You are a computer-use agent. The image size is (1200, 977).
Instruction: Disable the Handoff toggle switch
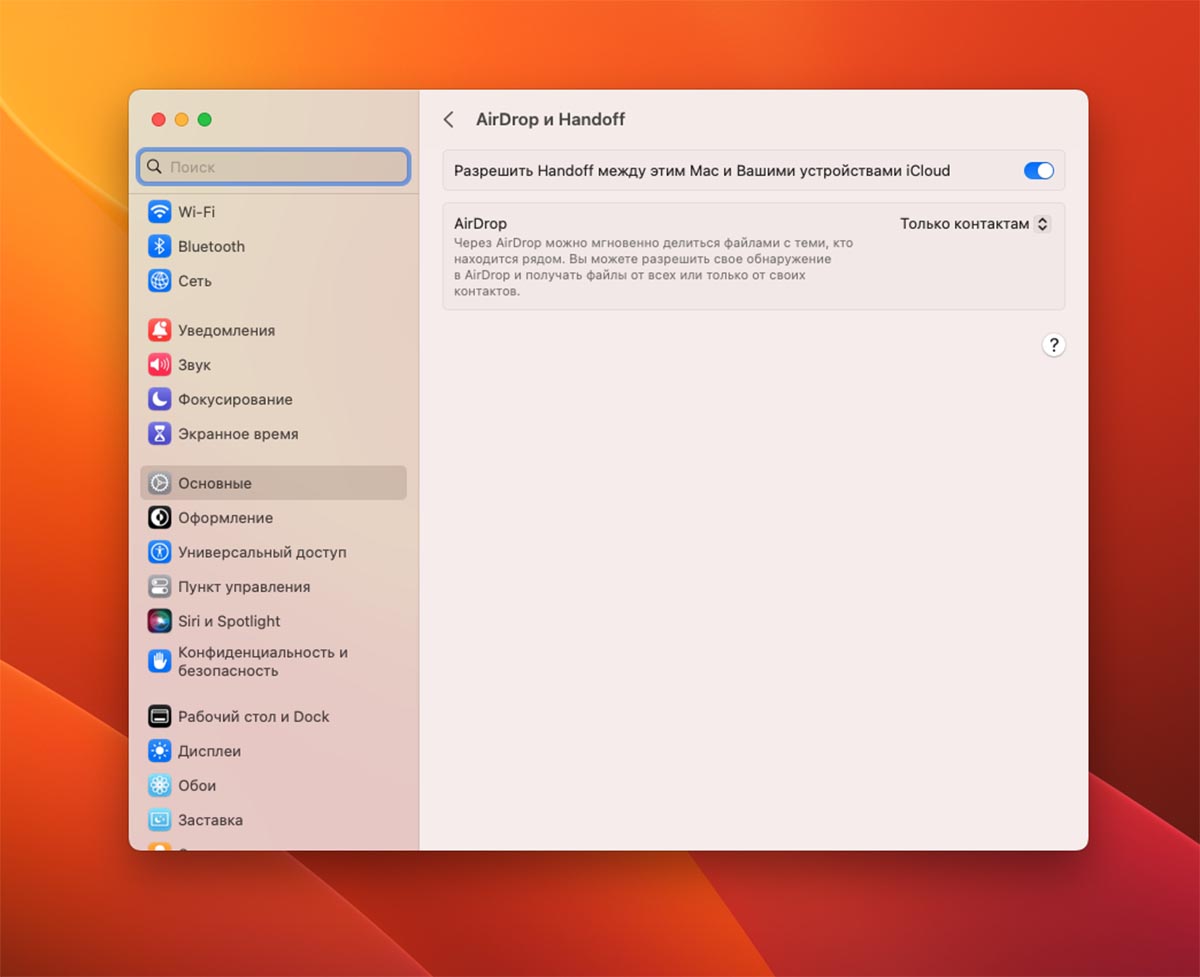(x=1038, y=171)
